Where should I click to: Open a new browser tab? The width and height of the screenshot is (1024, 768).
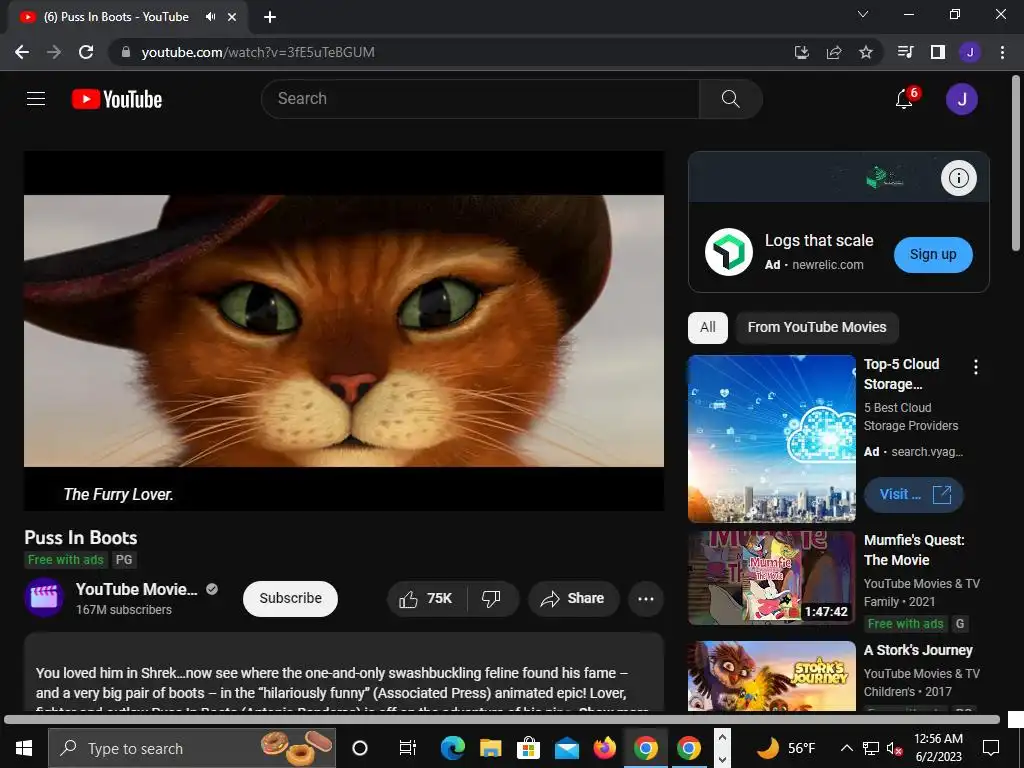pyautogui.click(x=270, y=17)
